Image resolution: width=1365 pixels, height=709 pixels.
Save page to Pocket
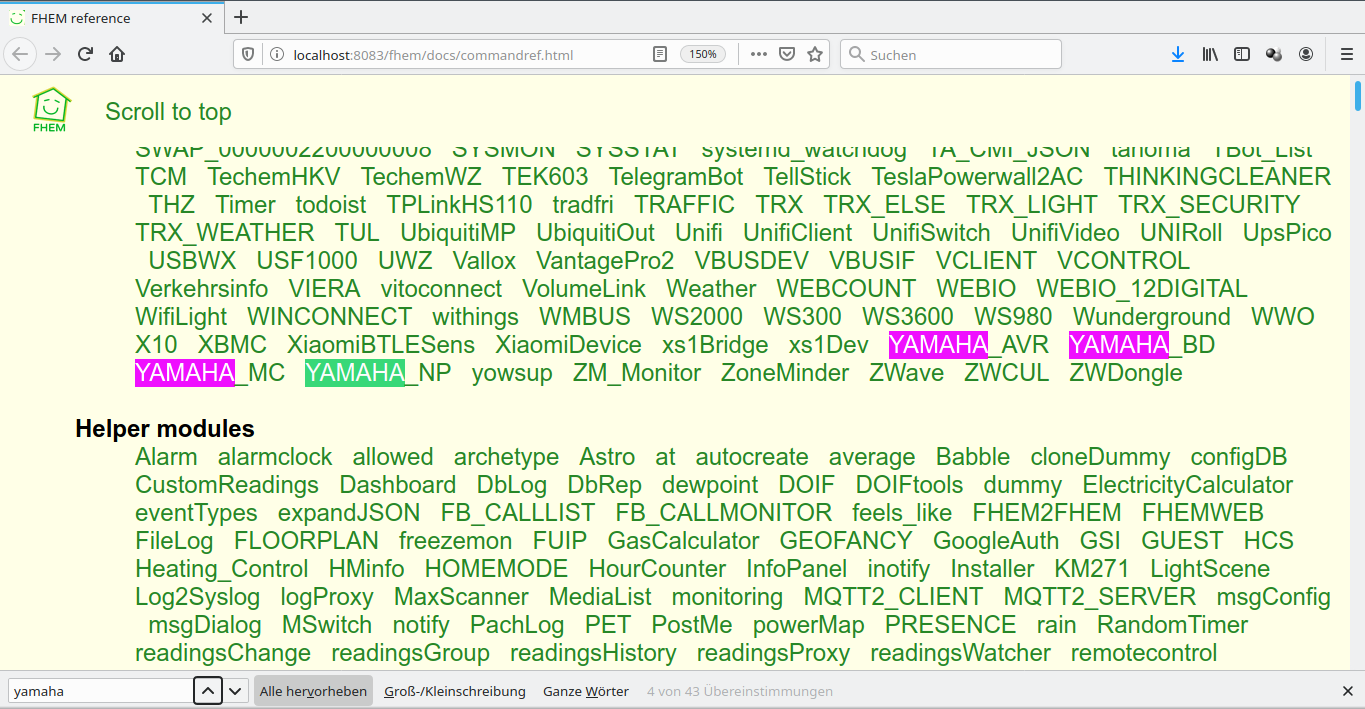click(x=787, y=55)
